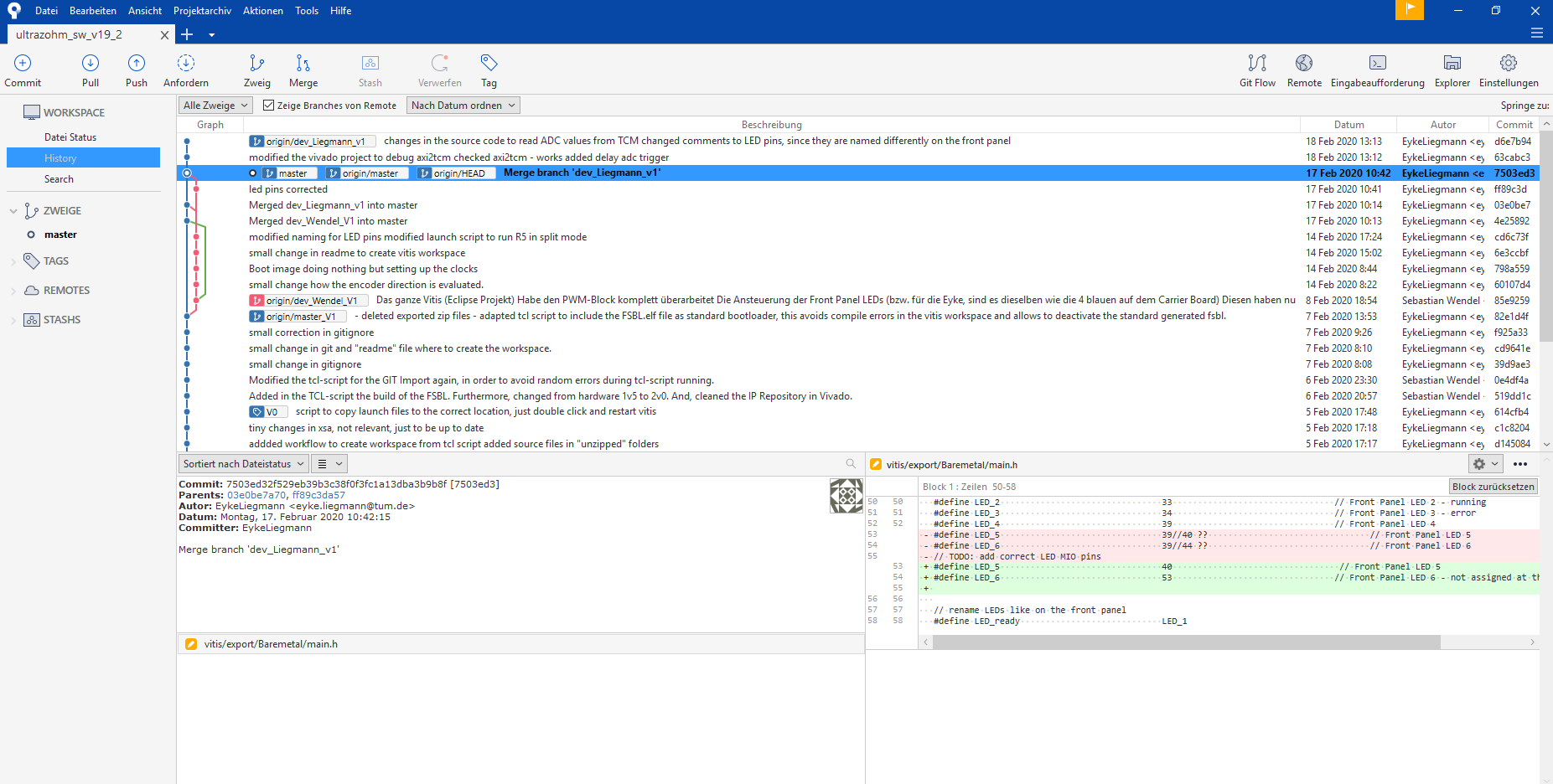Start a Merge using the toolbar icon

tap(303, 70)
